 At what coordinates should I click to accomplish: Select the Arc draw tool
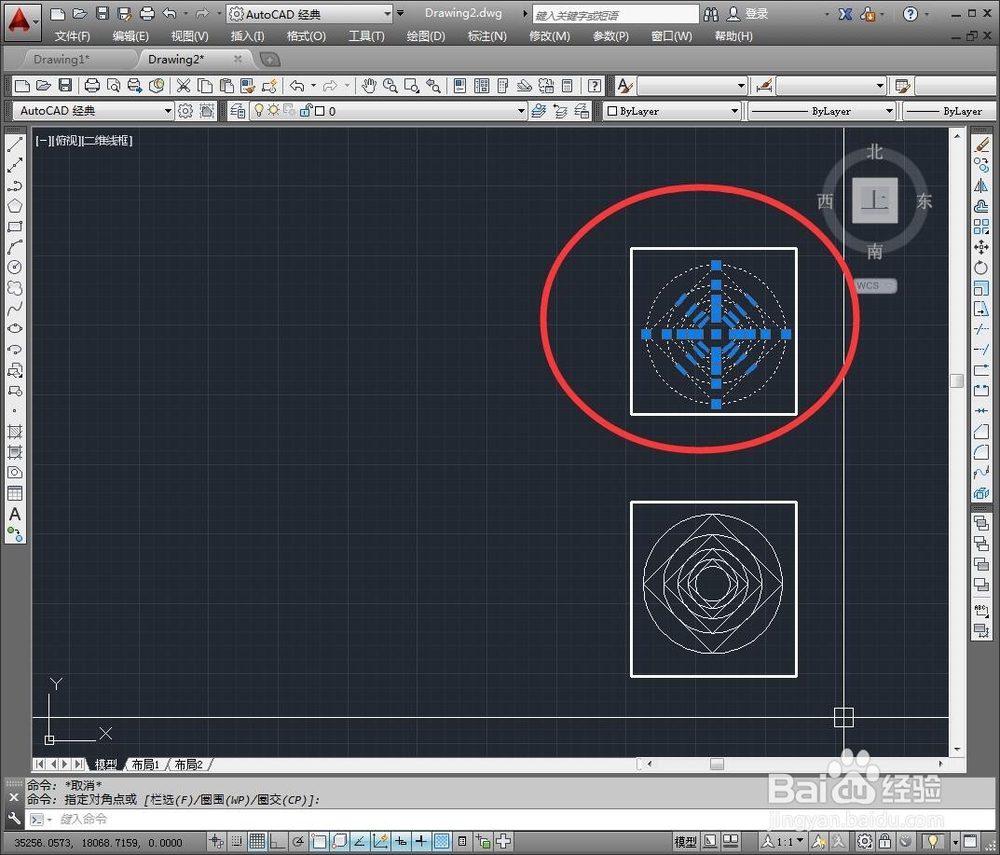pos(15,247)
